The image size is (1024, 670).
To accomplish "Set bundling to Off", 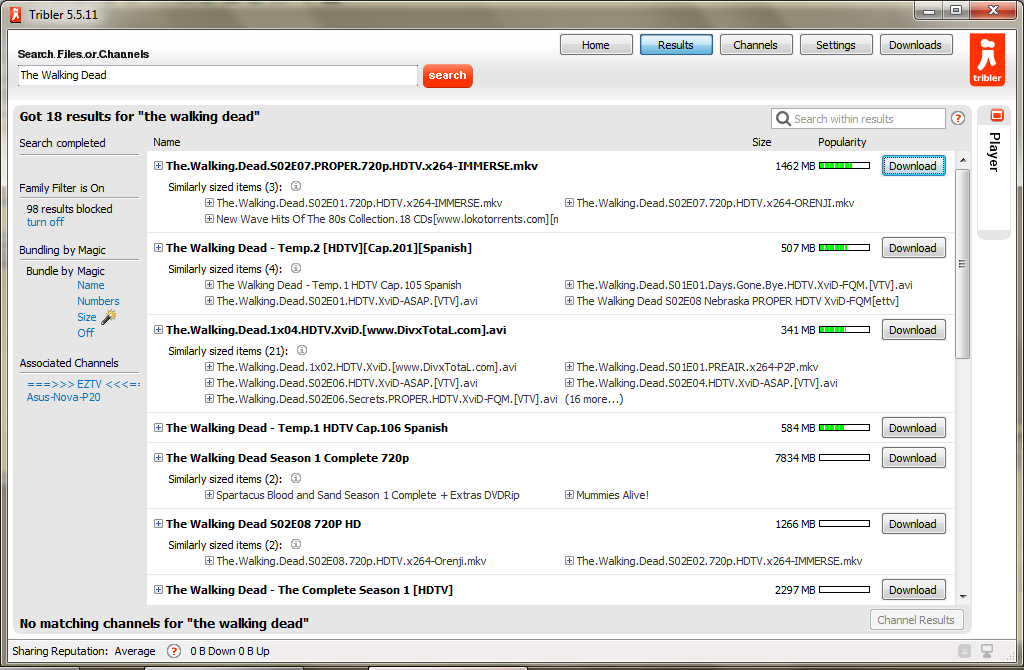I will pos(86,333).
